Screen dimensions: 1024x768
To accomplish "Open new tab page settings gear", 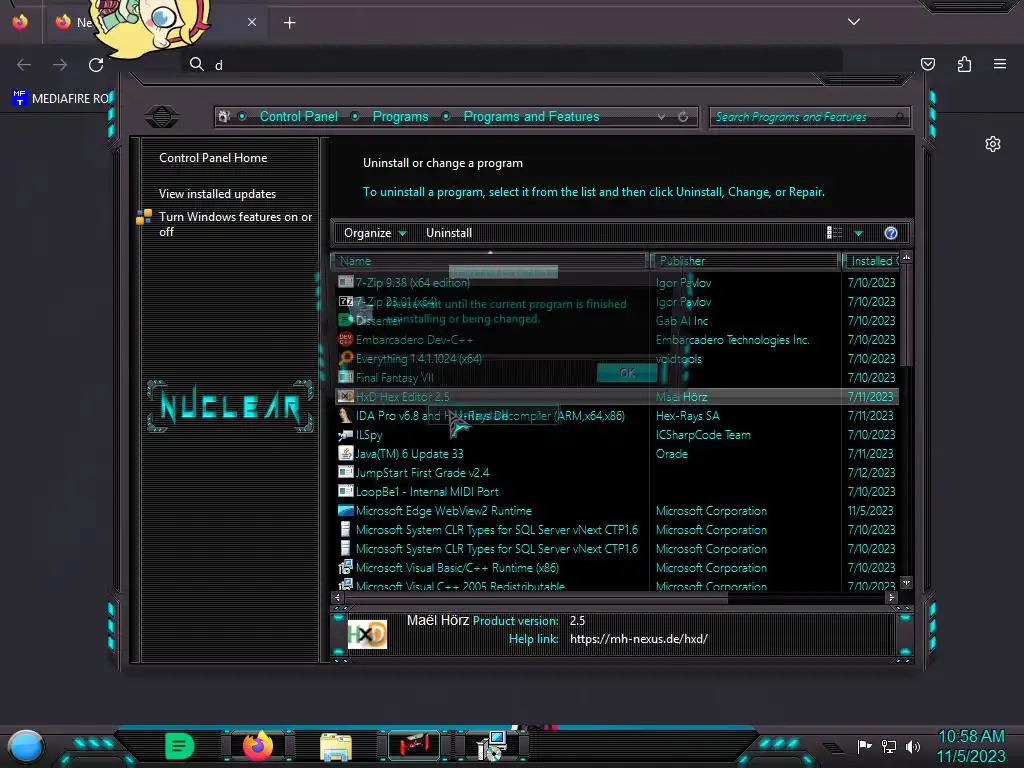I will [x=993, y=144].
